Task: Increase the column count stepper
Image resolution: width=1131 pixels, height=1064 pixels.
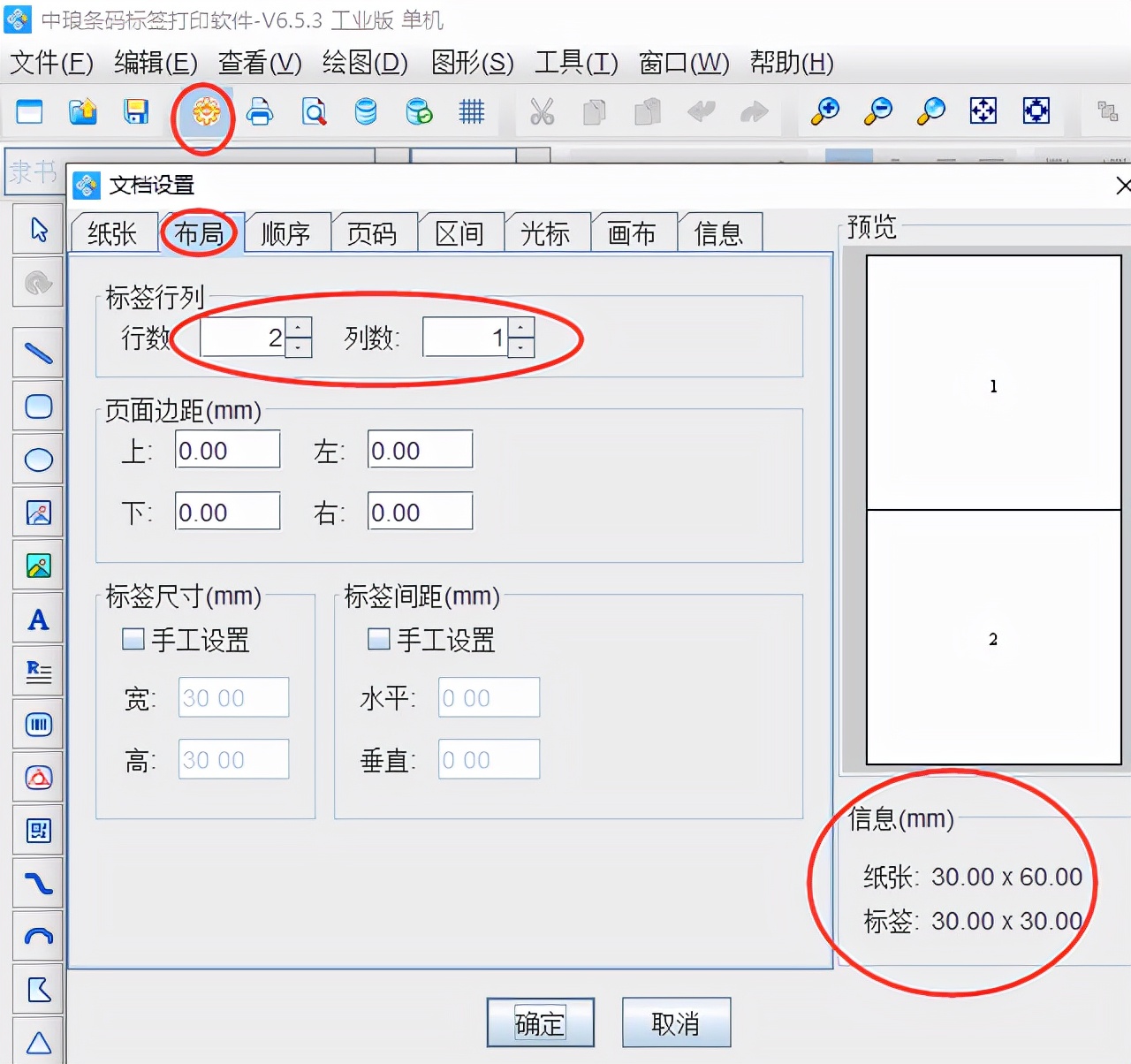Action: [x=521, y=327]
